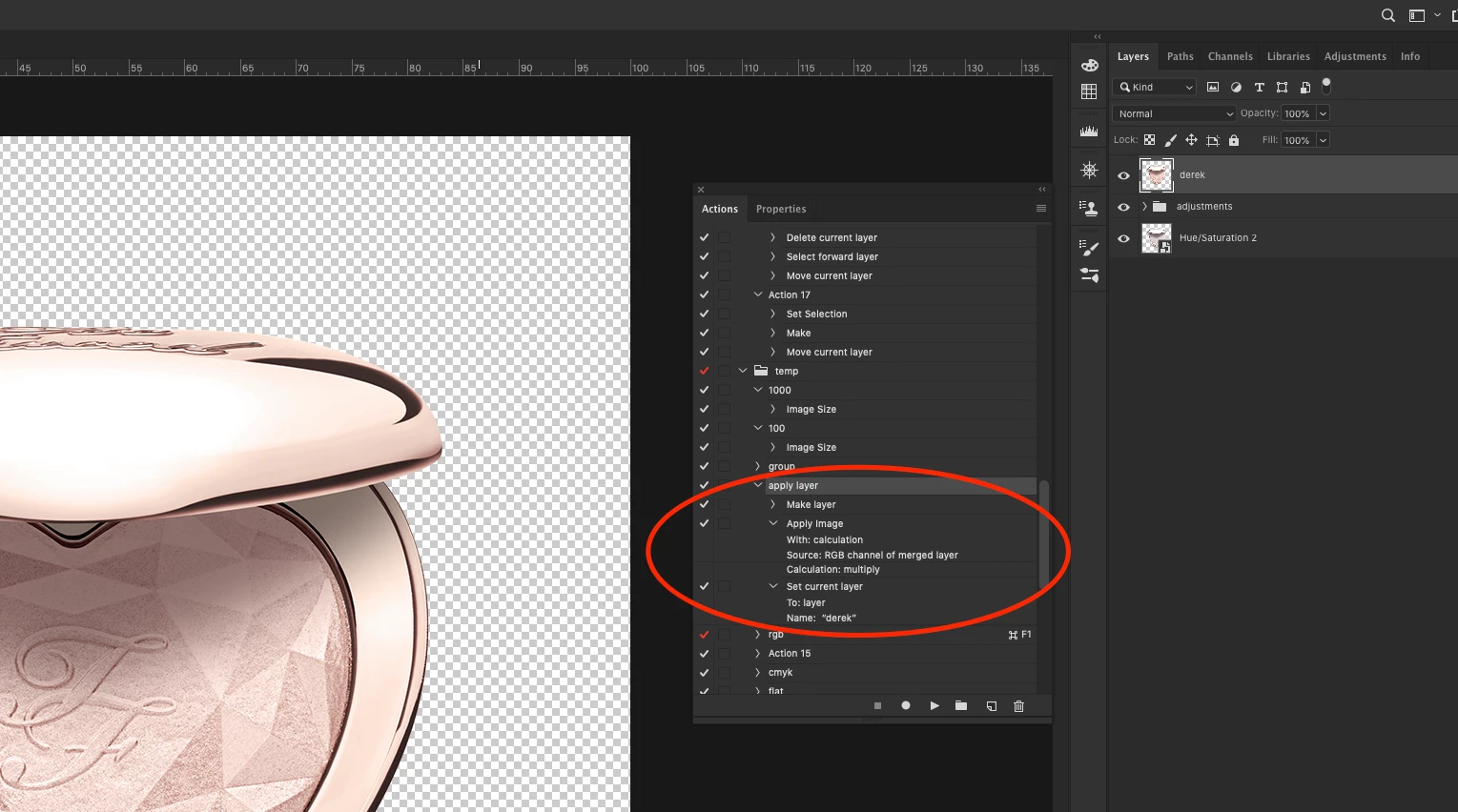
Task: Select the cmyk action
Action: [780, 673]
